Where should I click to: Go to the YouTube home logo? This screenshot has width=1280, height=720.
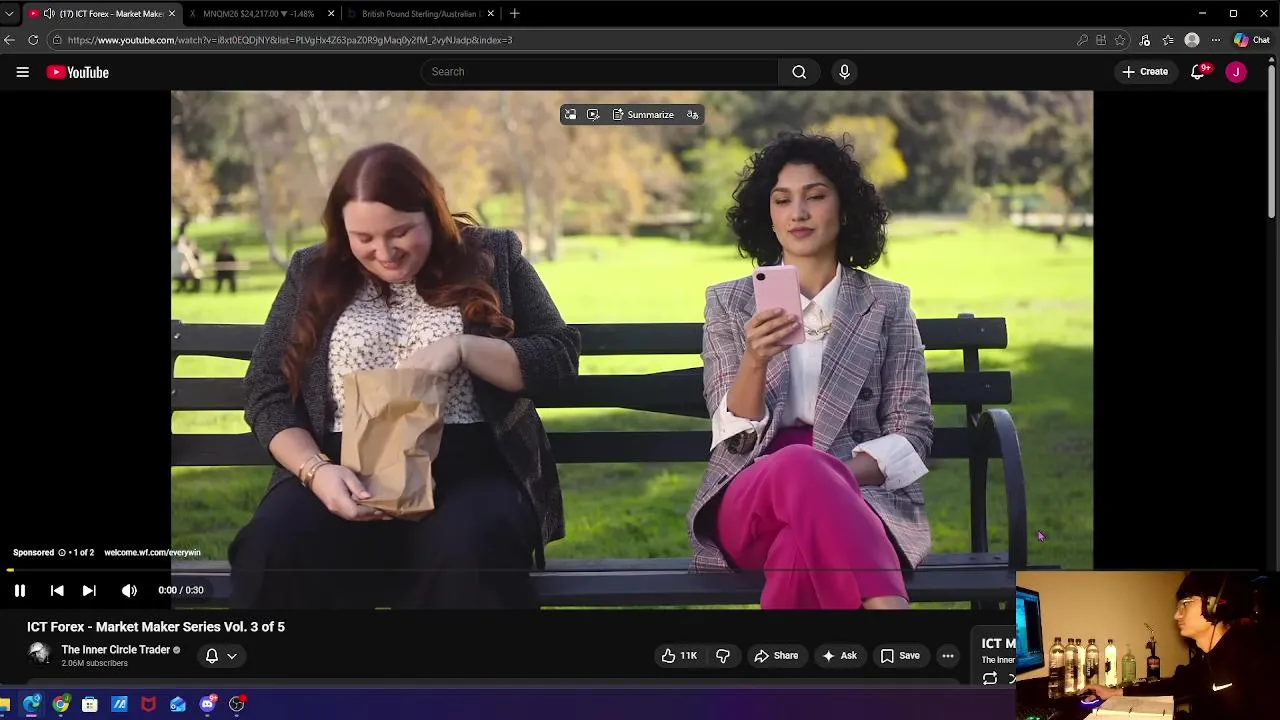[x=77, y=72]
